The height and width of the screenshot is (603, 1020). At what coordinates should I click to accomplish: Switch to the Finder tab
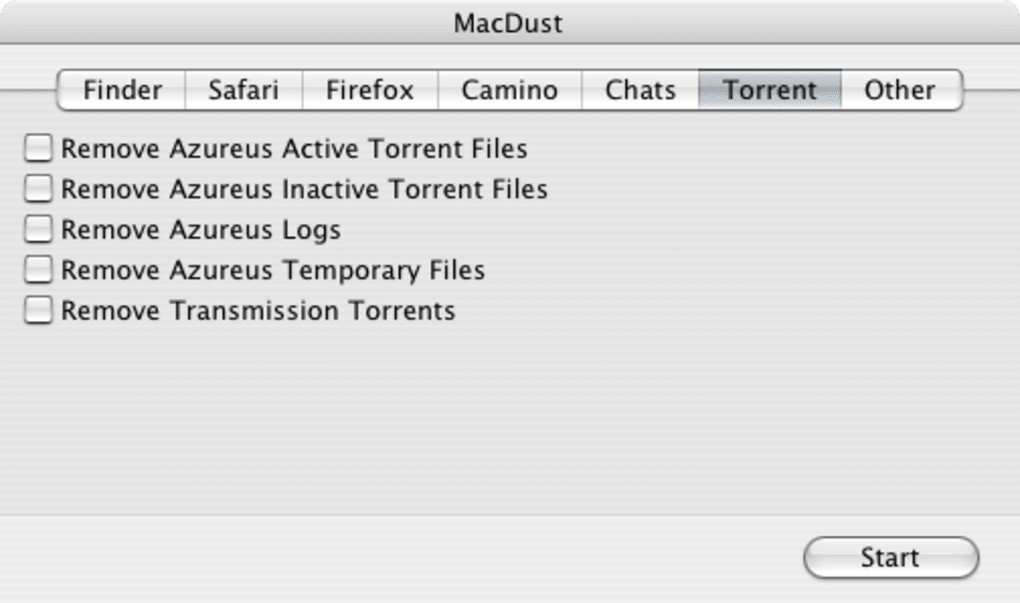[122, 90]
